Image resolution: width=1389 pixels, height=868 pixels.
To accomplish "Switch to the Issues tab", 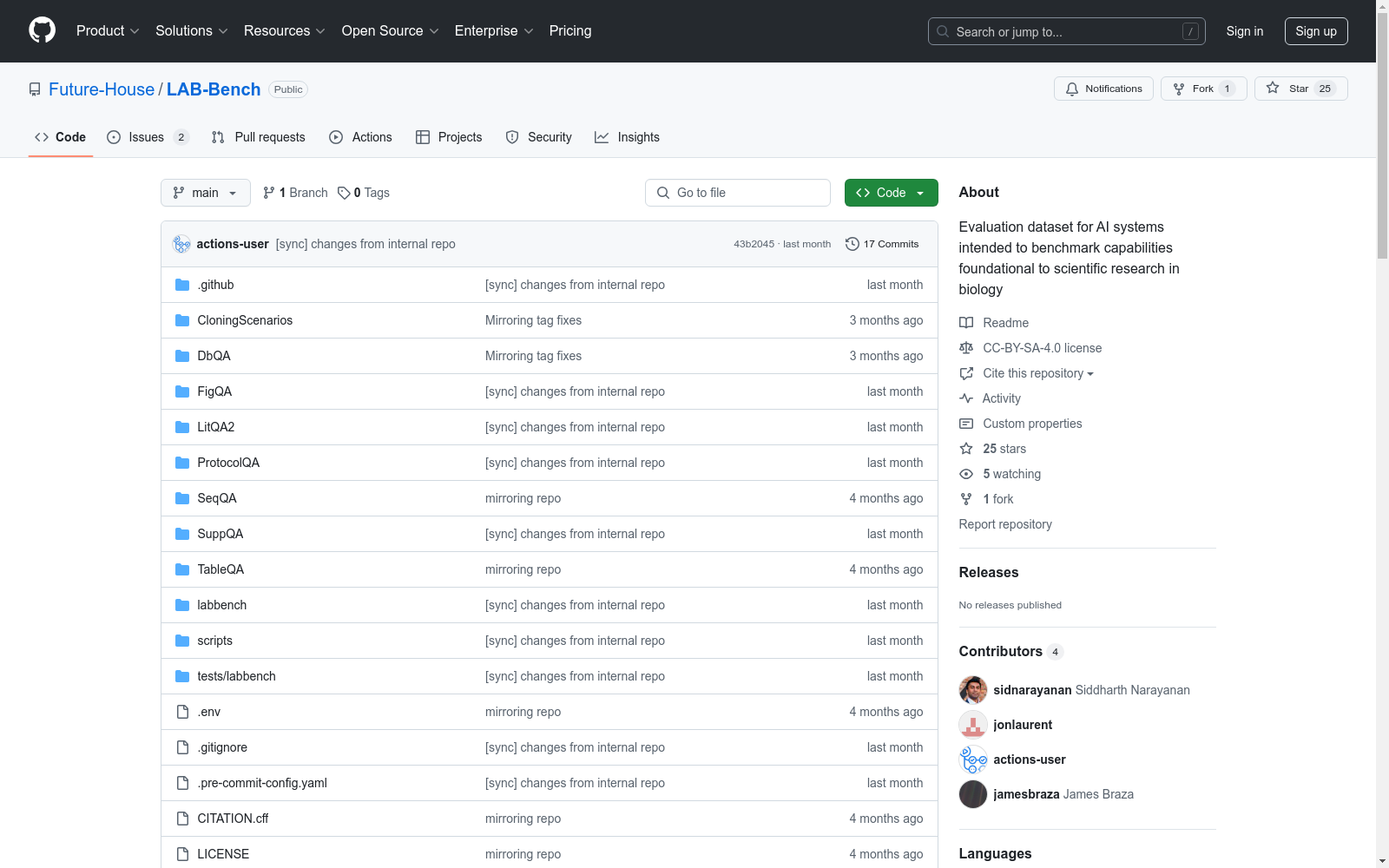I will coord(148,137).
